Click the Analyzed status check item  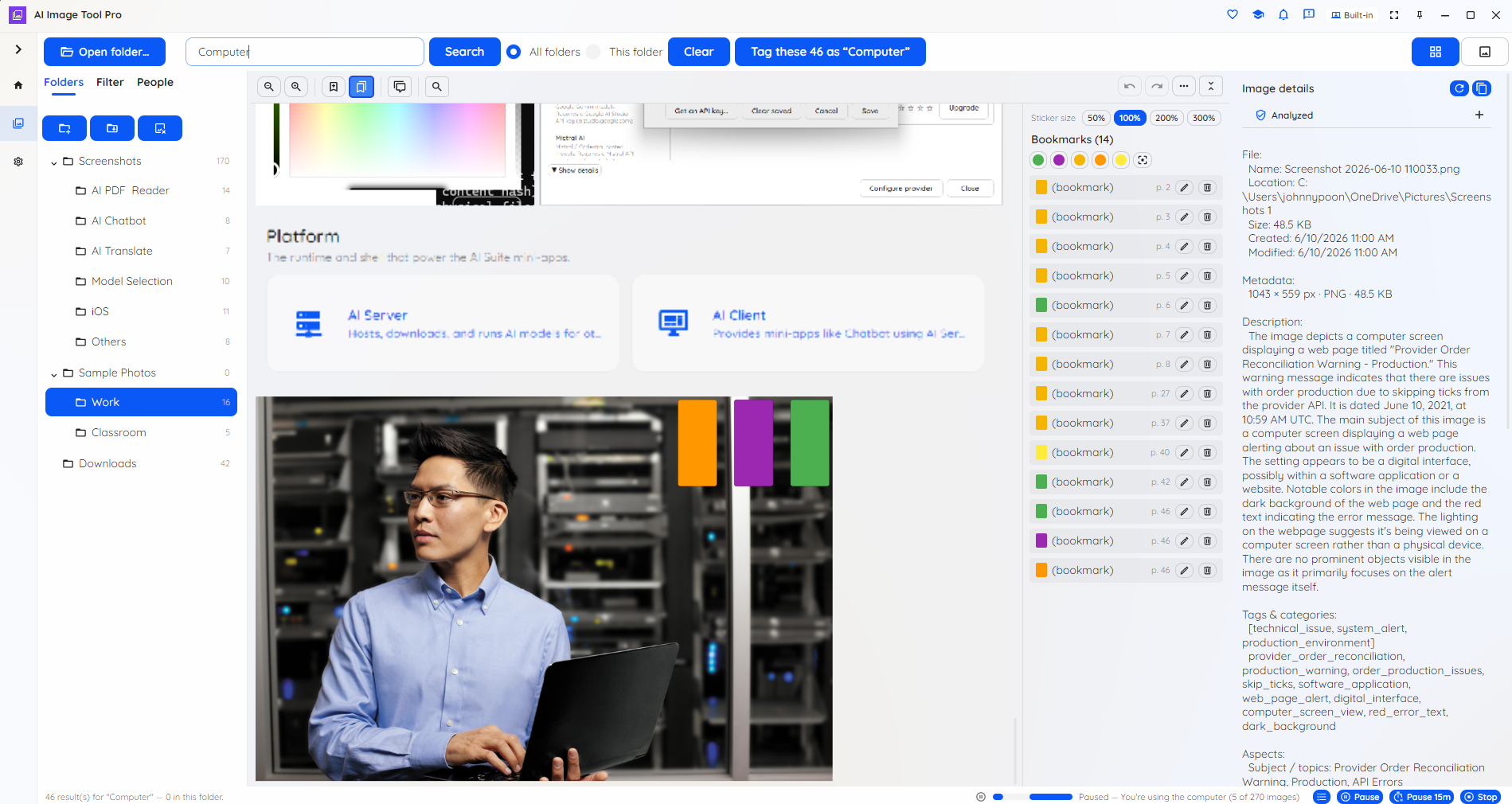1284,115
